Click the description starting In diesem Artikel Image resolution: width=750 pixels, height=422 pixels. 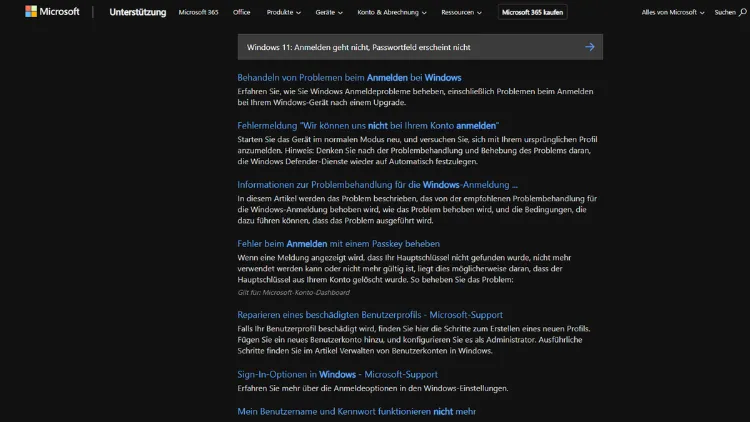tap(417, 210)
